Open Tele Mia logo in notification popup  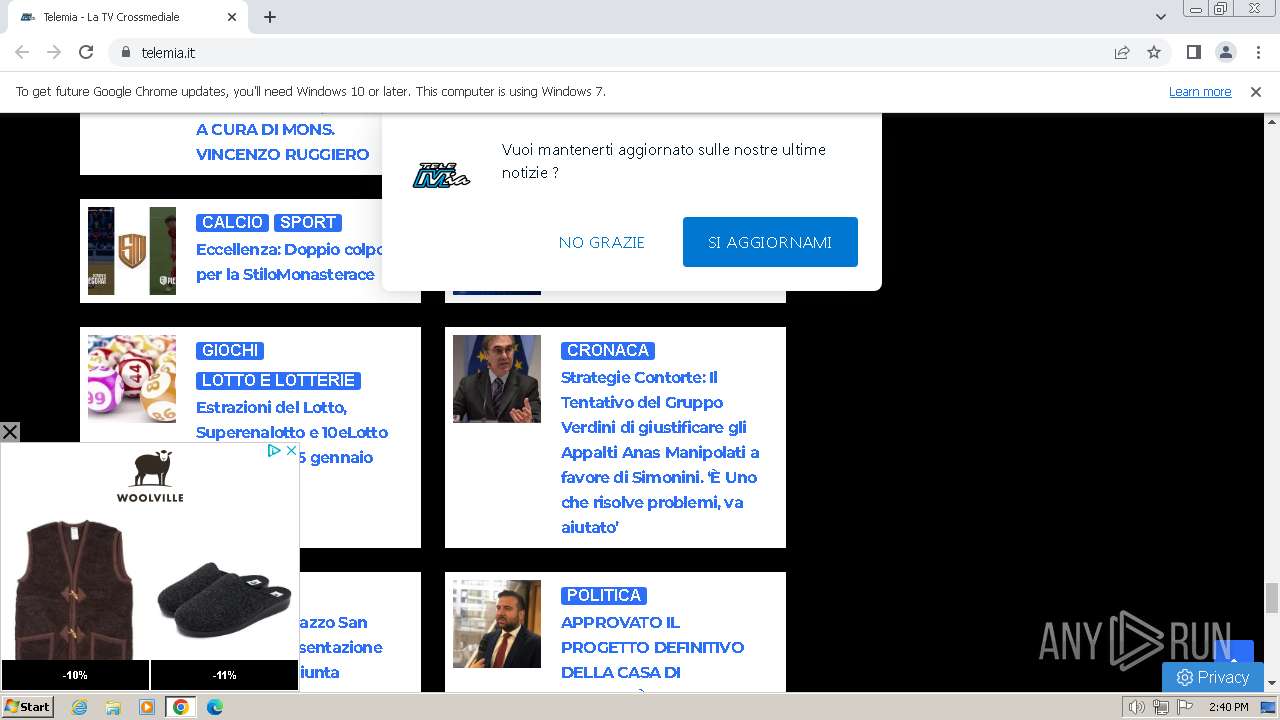point(442,175)
